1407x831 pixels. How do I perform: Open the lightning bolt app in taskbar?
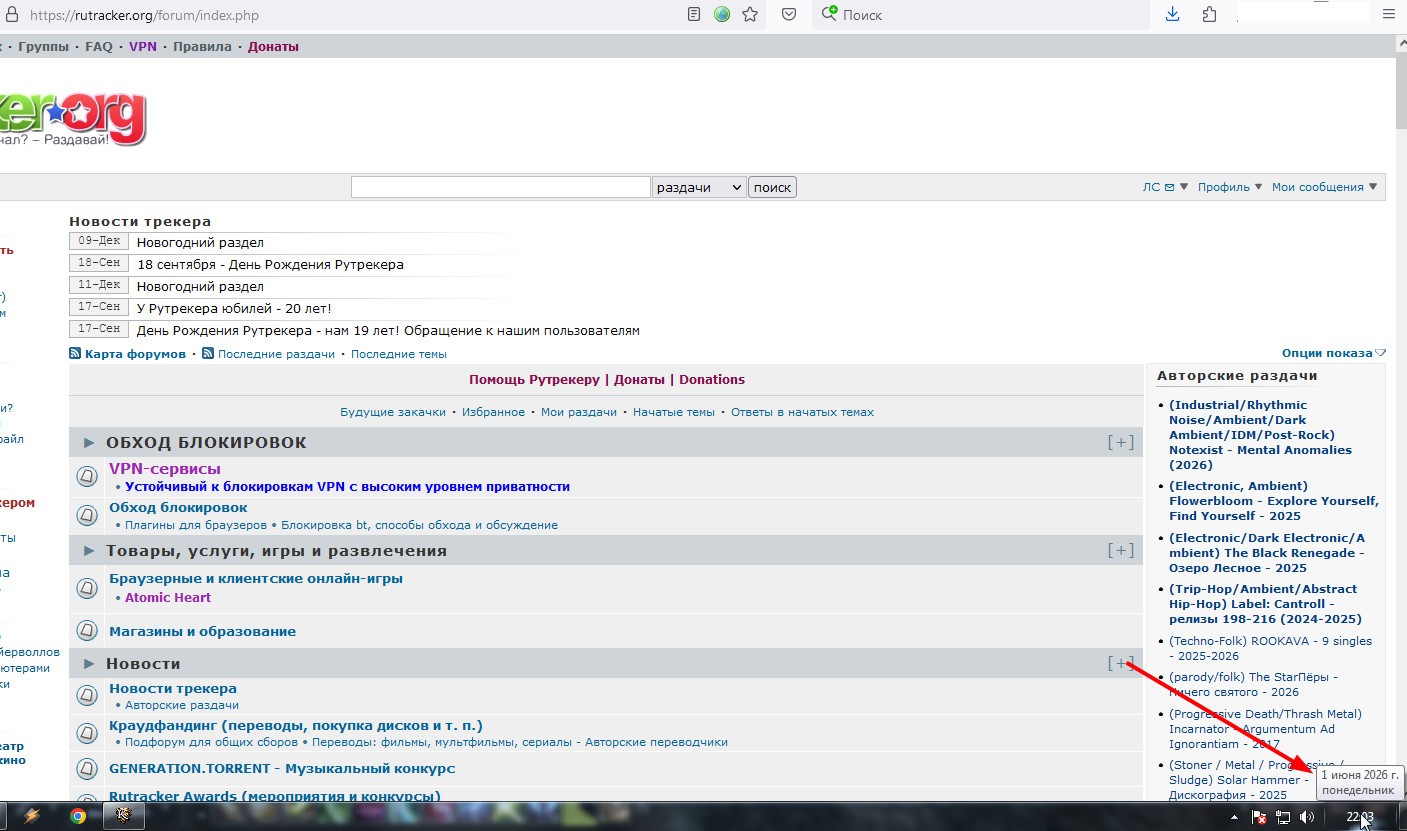tap(32, 816)
